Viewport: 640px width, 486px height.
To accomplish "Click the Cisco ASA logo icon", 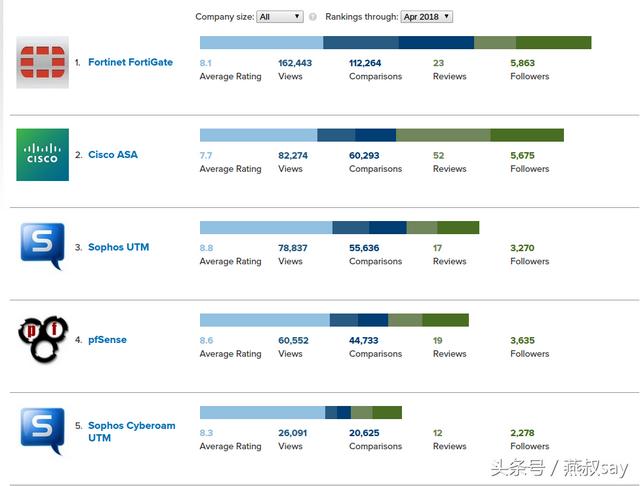I will point(43,155).
